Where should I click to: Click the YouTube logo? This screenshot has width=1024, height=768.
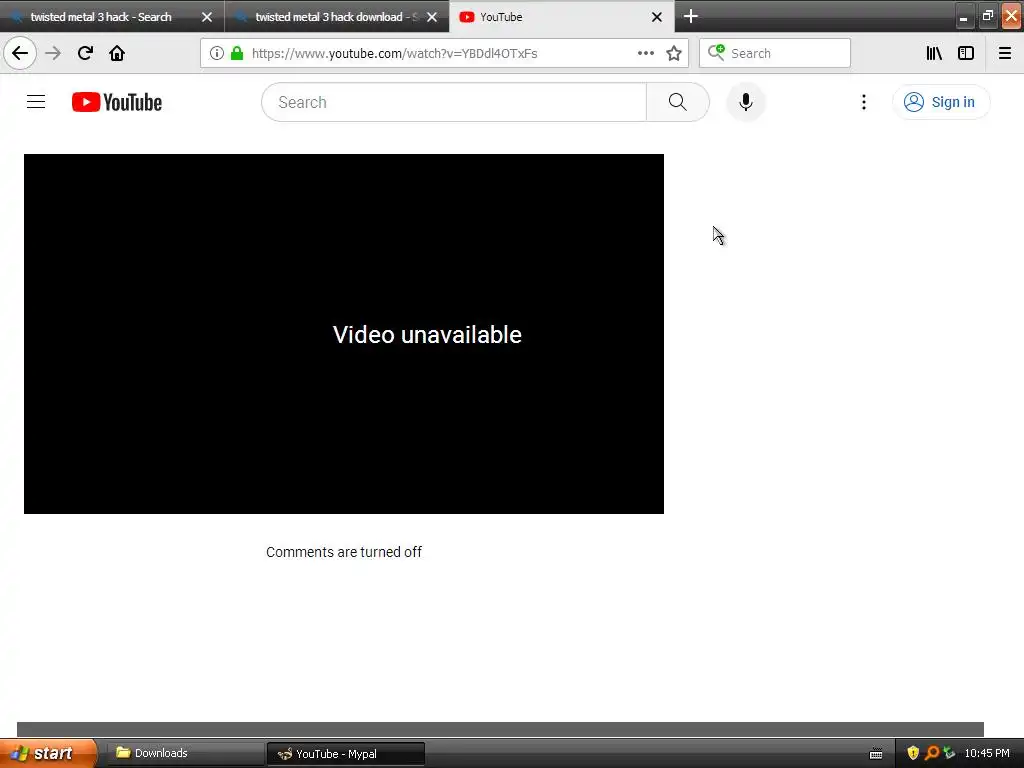point(117,102)
